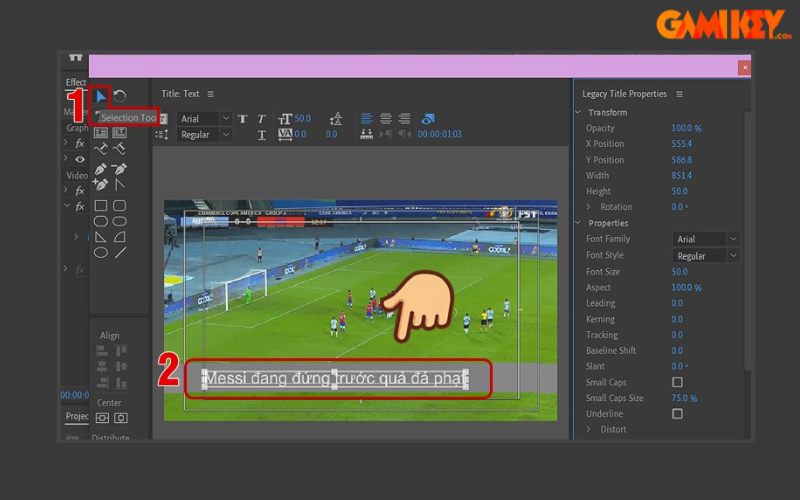Click the Tracking value 0.0
Screen dimensions: 800x500
(677, 335)
